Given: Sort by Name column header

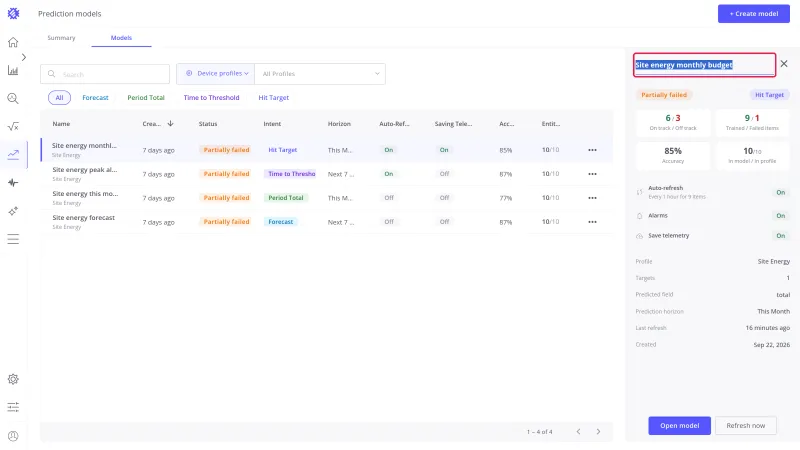Looking at the screenshot, I should [x=61, y=123].
